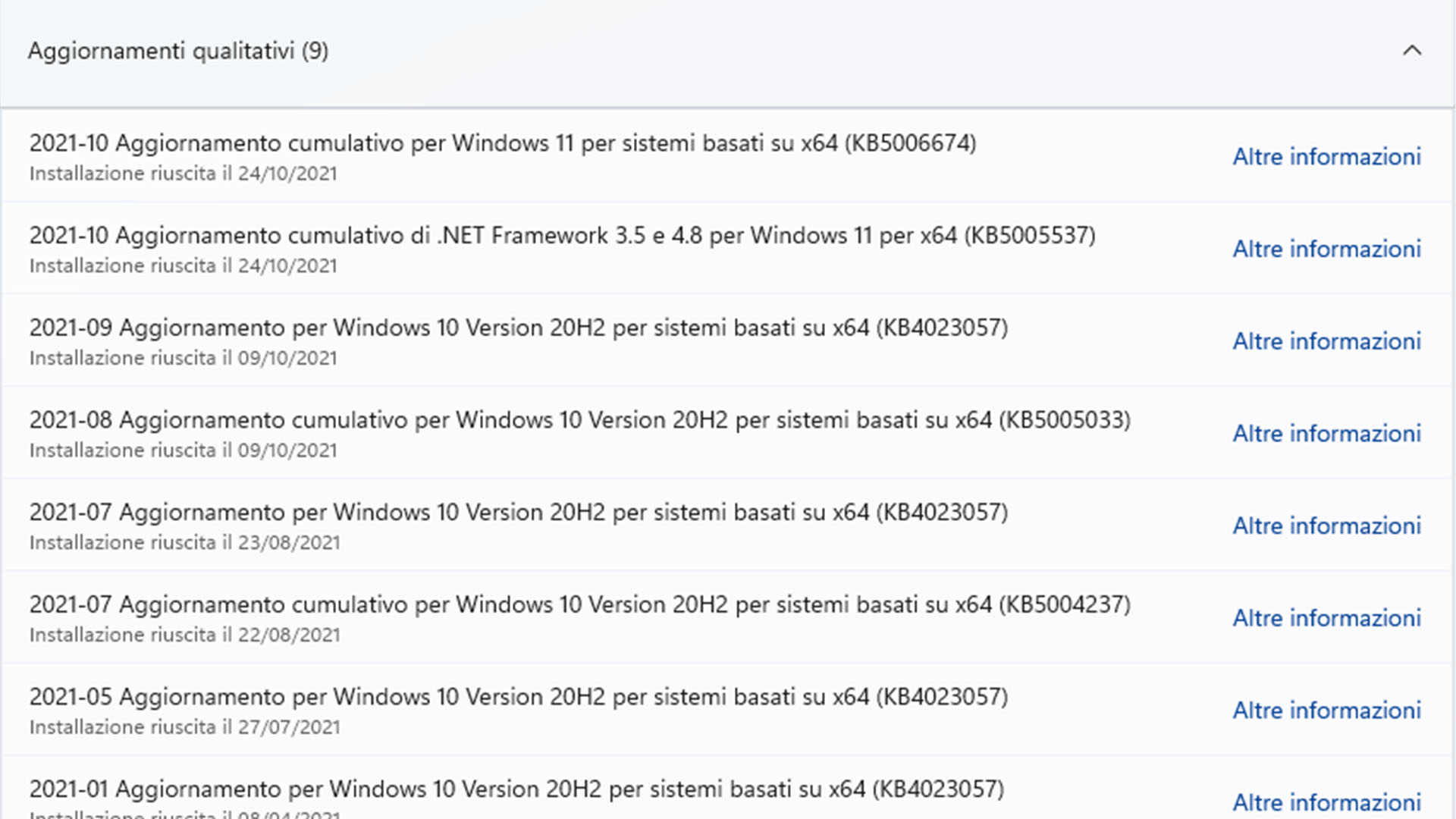Select the 2021-07 cumulative KB5004237 update title
1456x819 pixels.
pyautogui.click(x=580, y=604)
